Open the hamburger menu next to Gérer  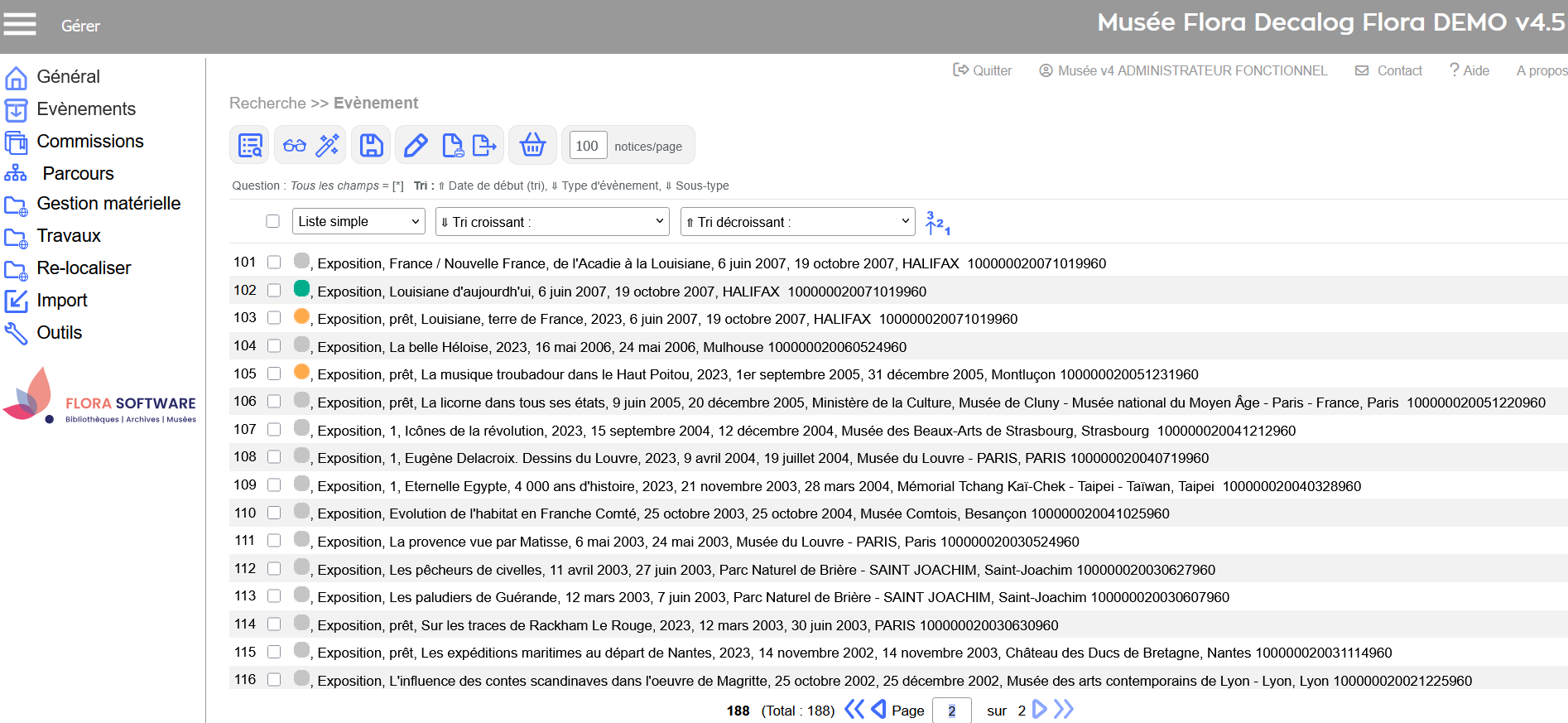(20, 24)
